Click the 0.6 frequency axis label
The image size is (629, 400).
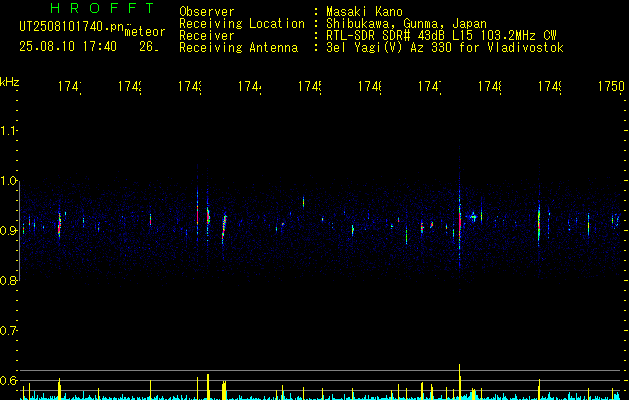pyautogui.click(x=8, y=380)
